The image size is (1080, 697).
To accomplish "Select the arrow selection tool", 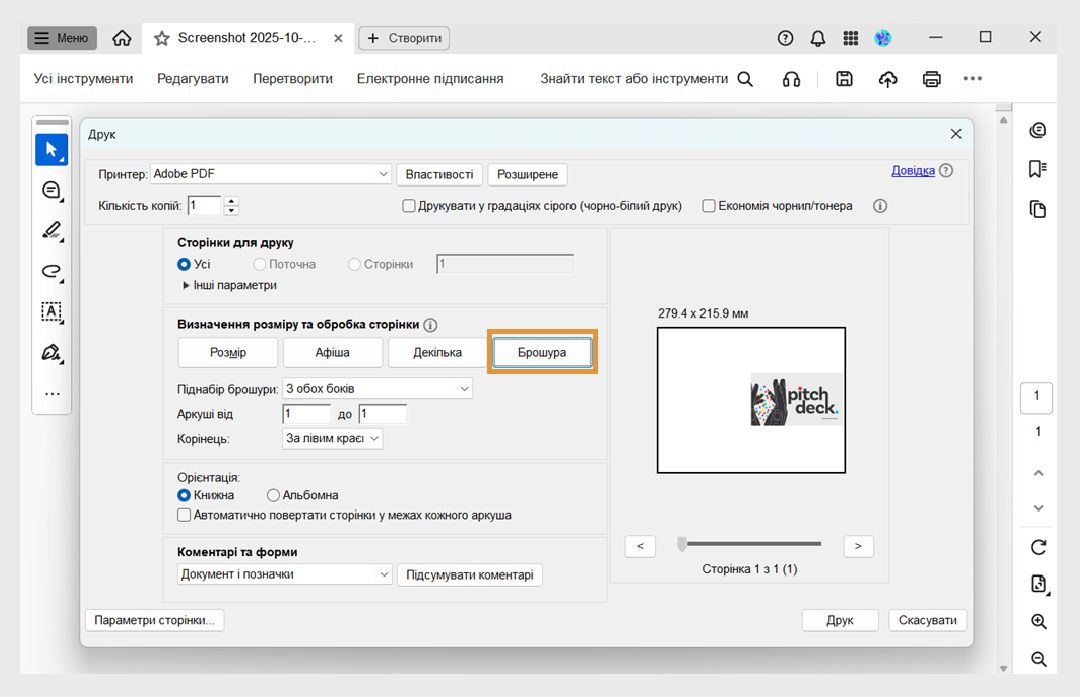I will pyautogui.click(x=52, y=149).
